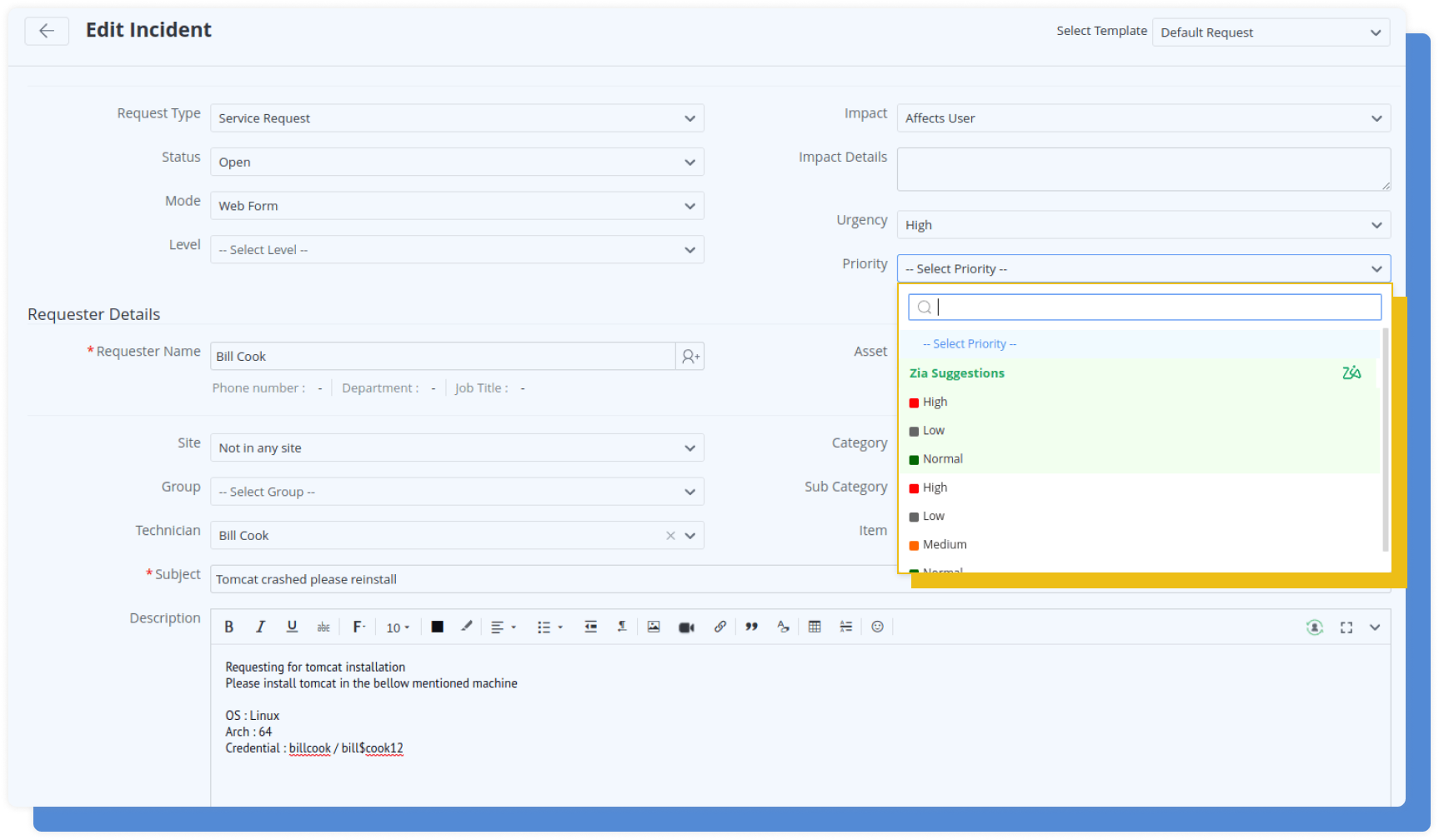Viewport: 1439px width, 840px height.
Task: Click the line 'Requesting for tomcat installation'
Action: point(315,667)
